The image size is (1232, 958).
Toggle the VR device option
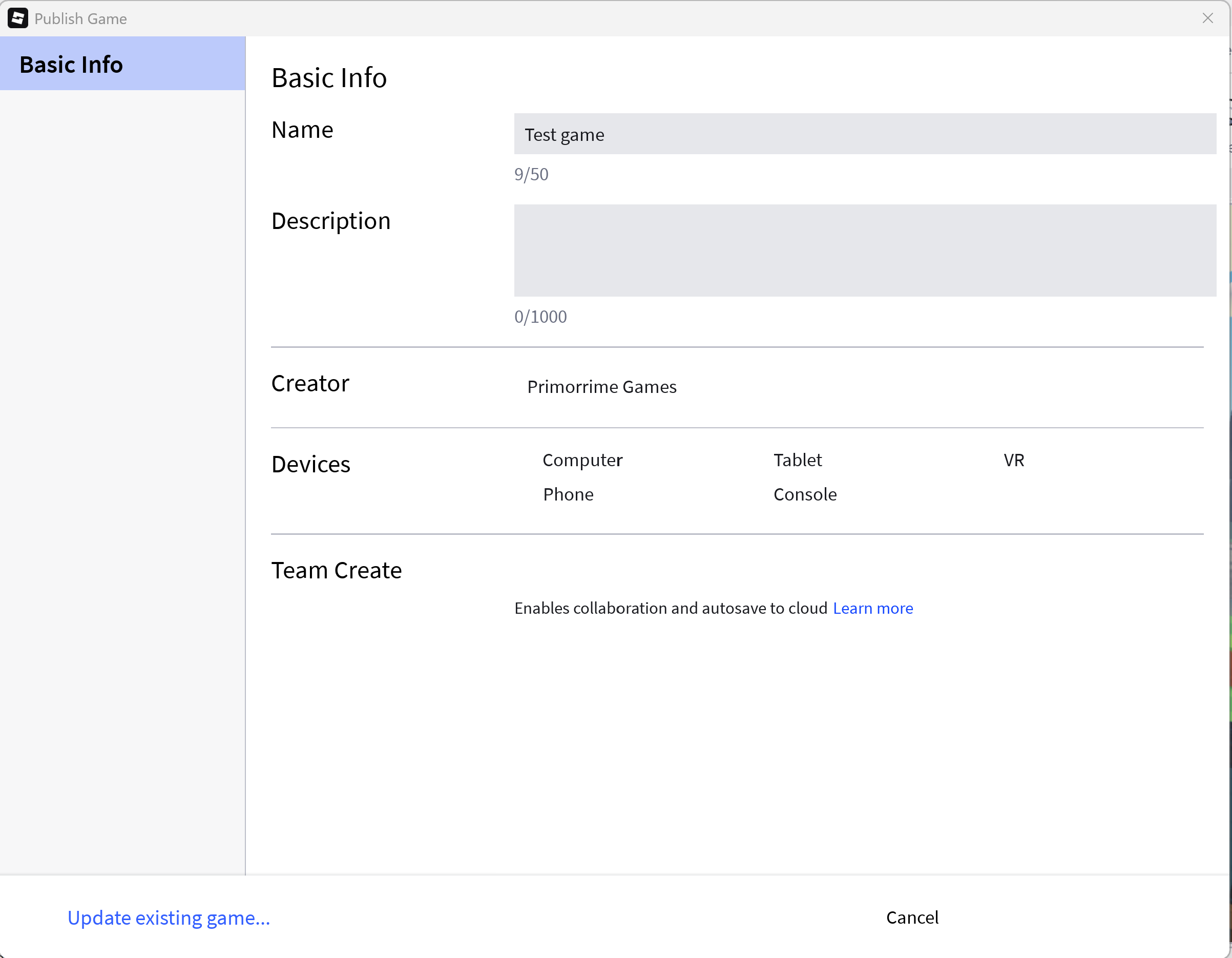(1013, 461)
